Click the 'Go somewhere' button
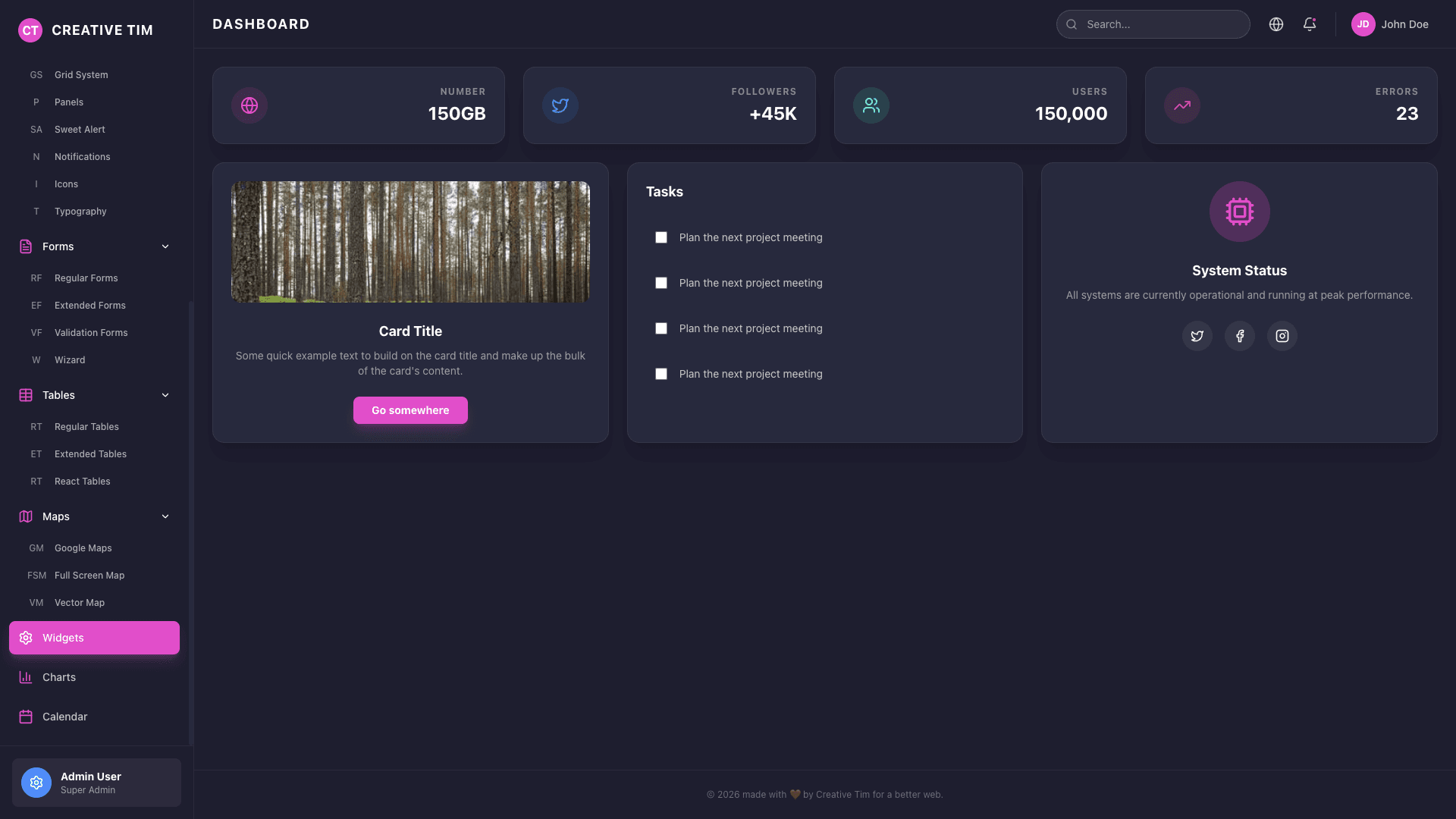Image resolution: width=1456 pixels, height=819 pixels. (x=410, y=410)
